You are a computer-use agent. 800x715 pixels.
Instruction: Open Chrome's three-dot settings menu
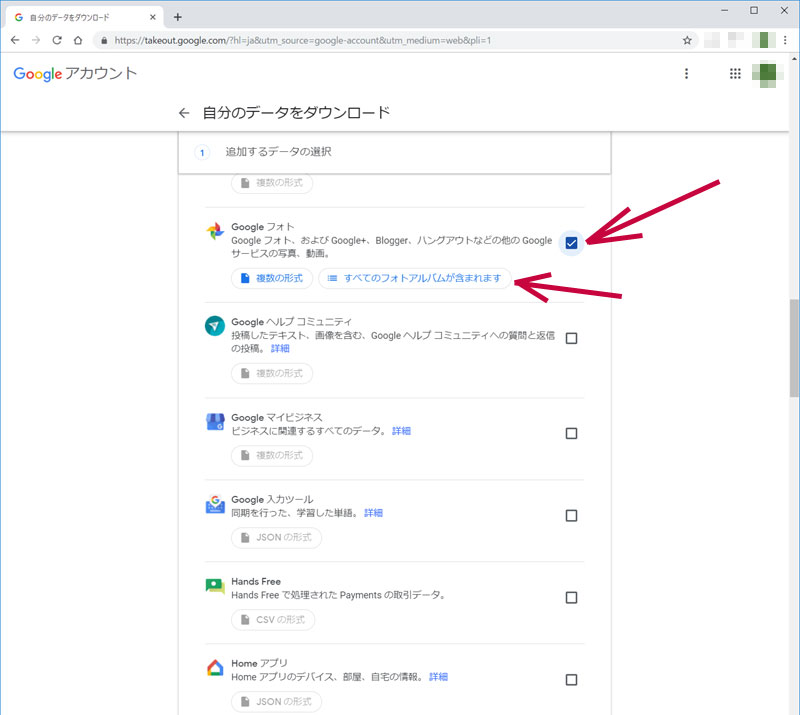coord(785,40)
